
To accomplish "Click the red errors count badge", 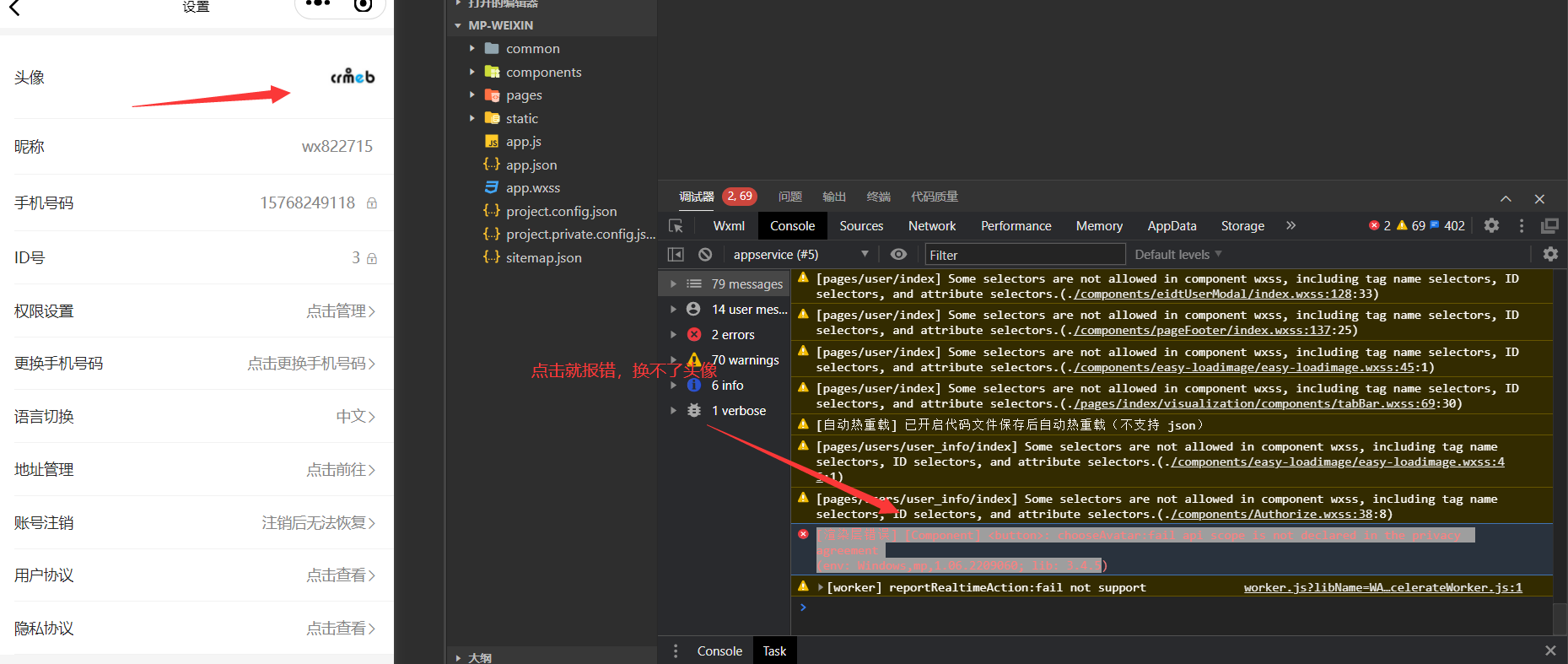I will point(1380,225).
